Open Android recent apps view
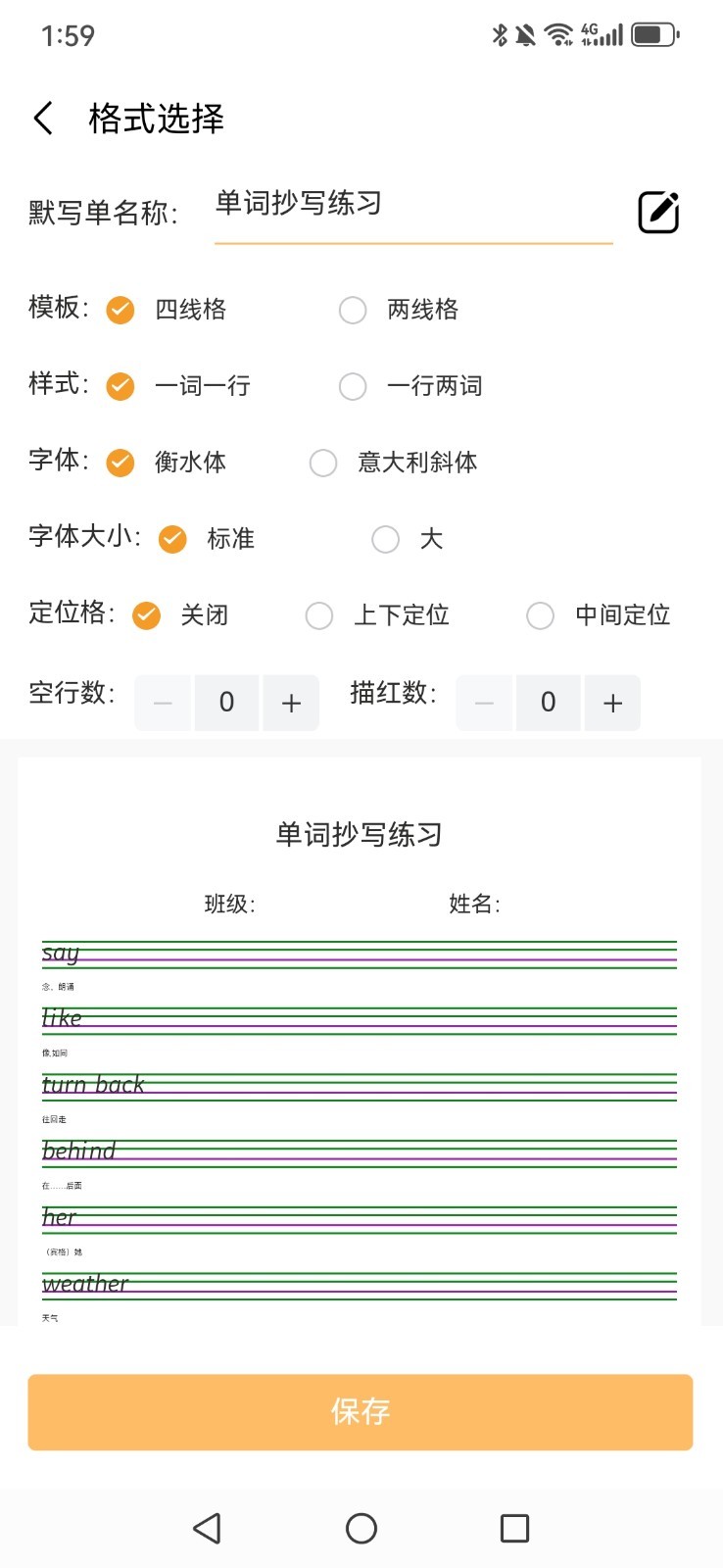This screenshot has height=1568, width=723. click(x=514, y=1528)
